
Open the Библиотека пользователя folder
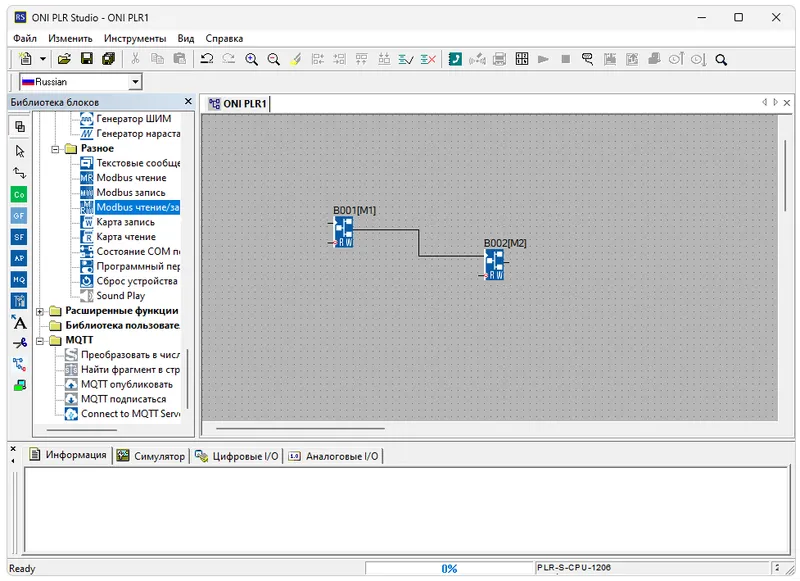point(122,325)
